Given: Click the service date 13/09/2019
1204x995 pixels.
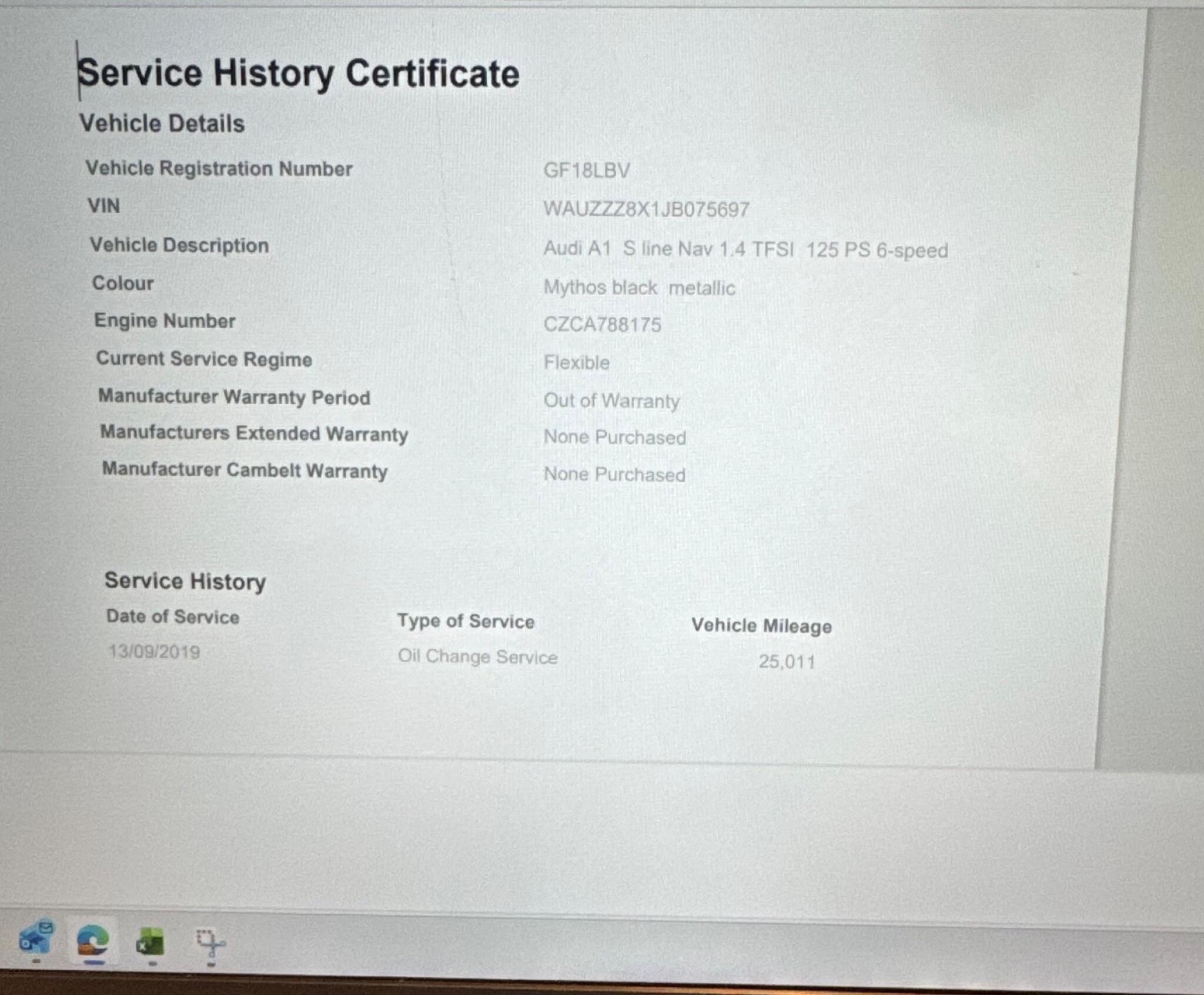Looking at the screenshot, I should (x=154, y=652).
